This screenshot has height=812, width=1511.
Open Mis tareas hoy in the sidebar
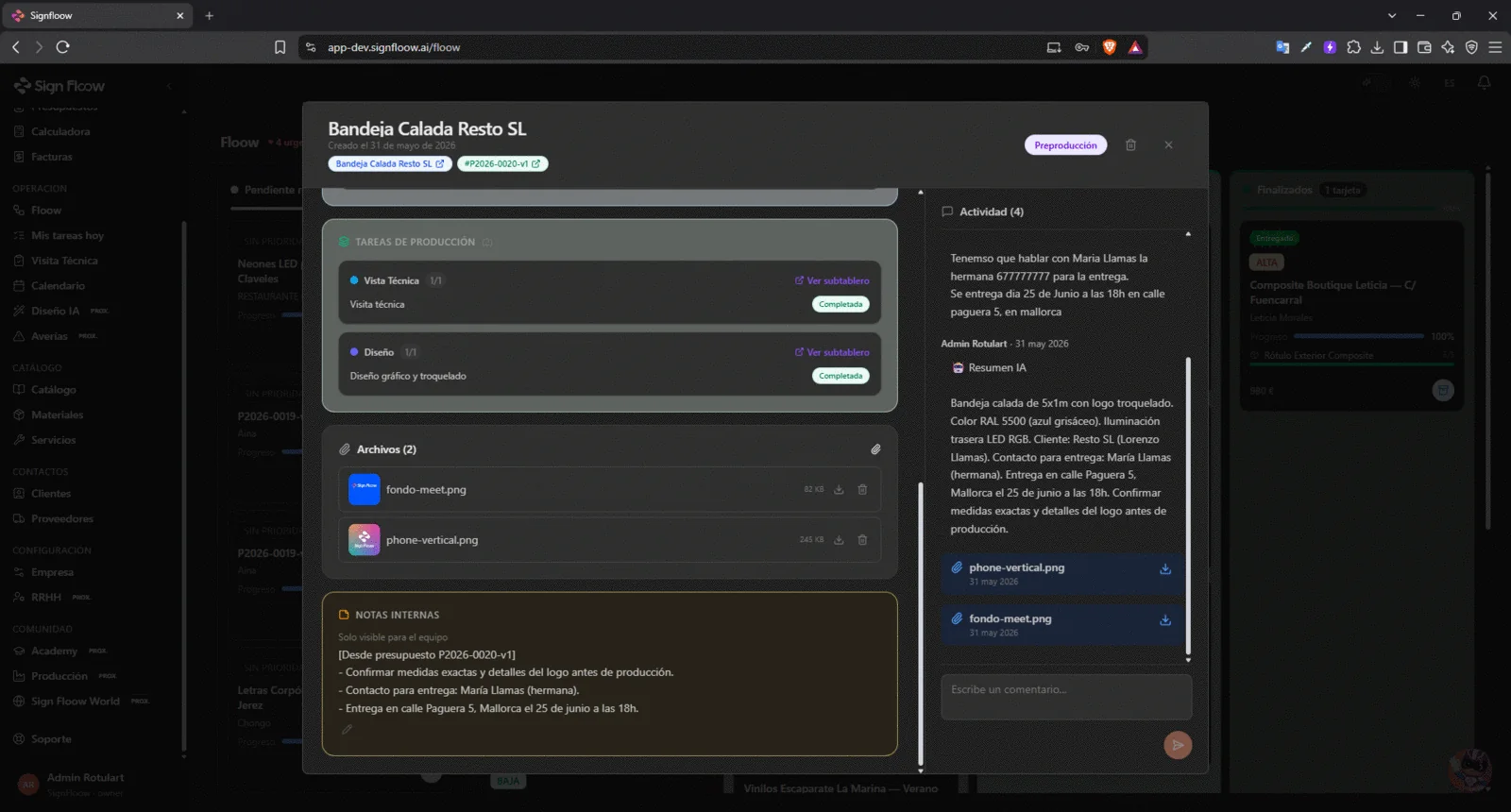(x=67, y=236)
